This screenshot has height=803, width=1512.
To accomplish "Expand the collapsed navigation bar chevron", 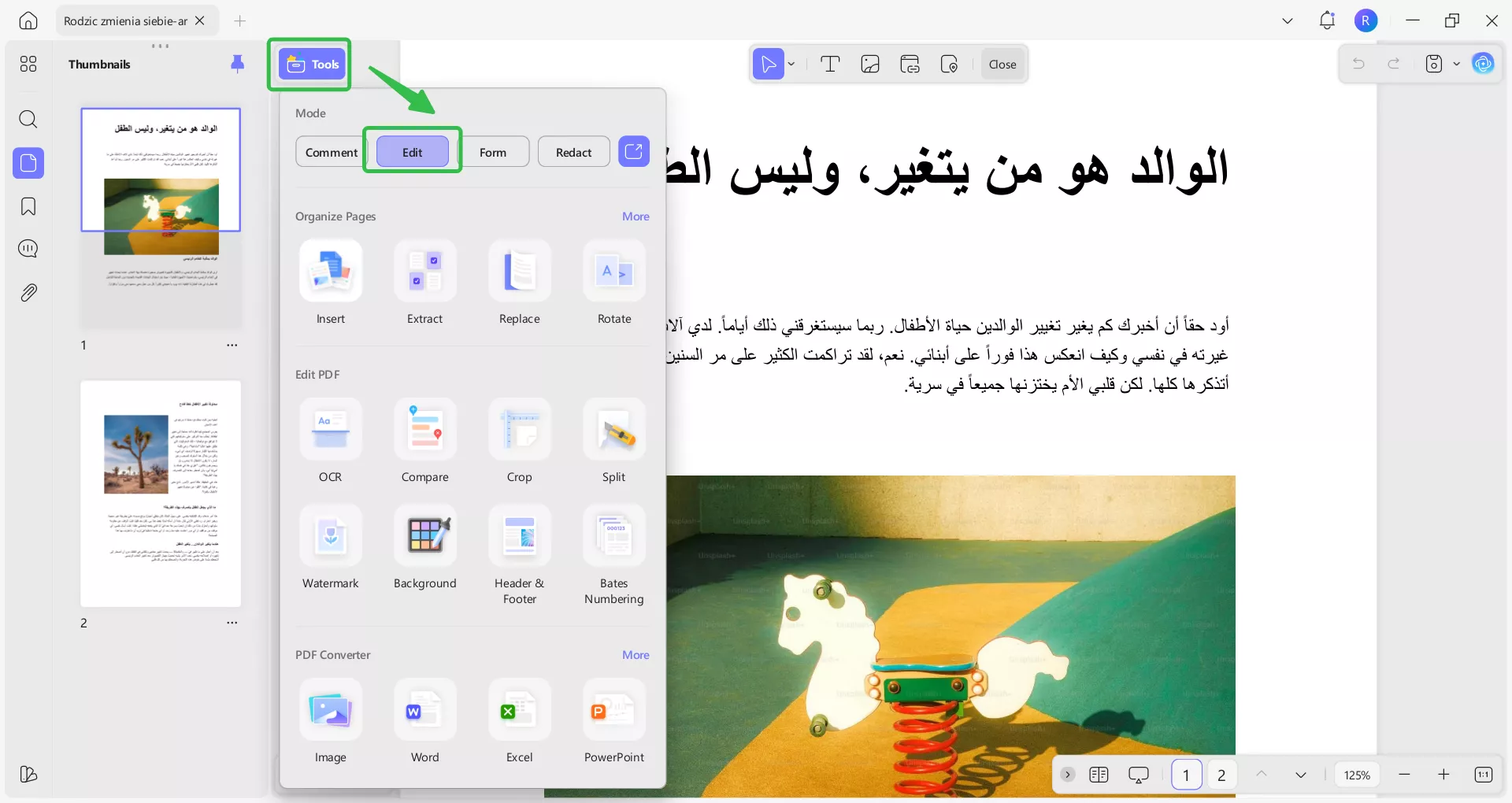I will (1067, 775).
